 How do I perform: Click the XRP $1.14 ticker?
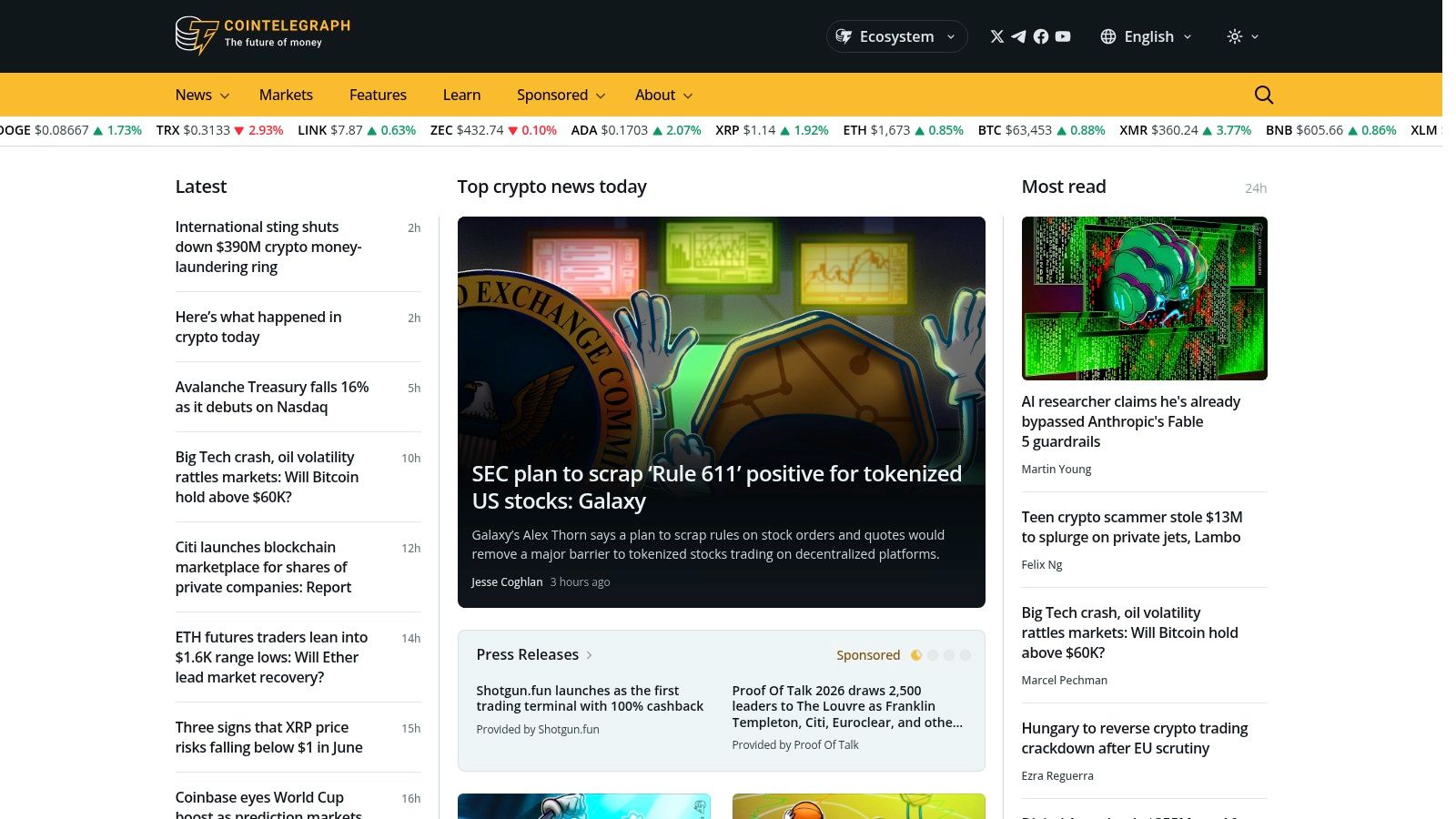[772, 130]
